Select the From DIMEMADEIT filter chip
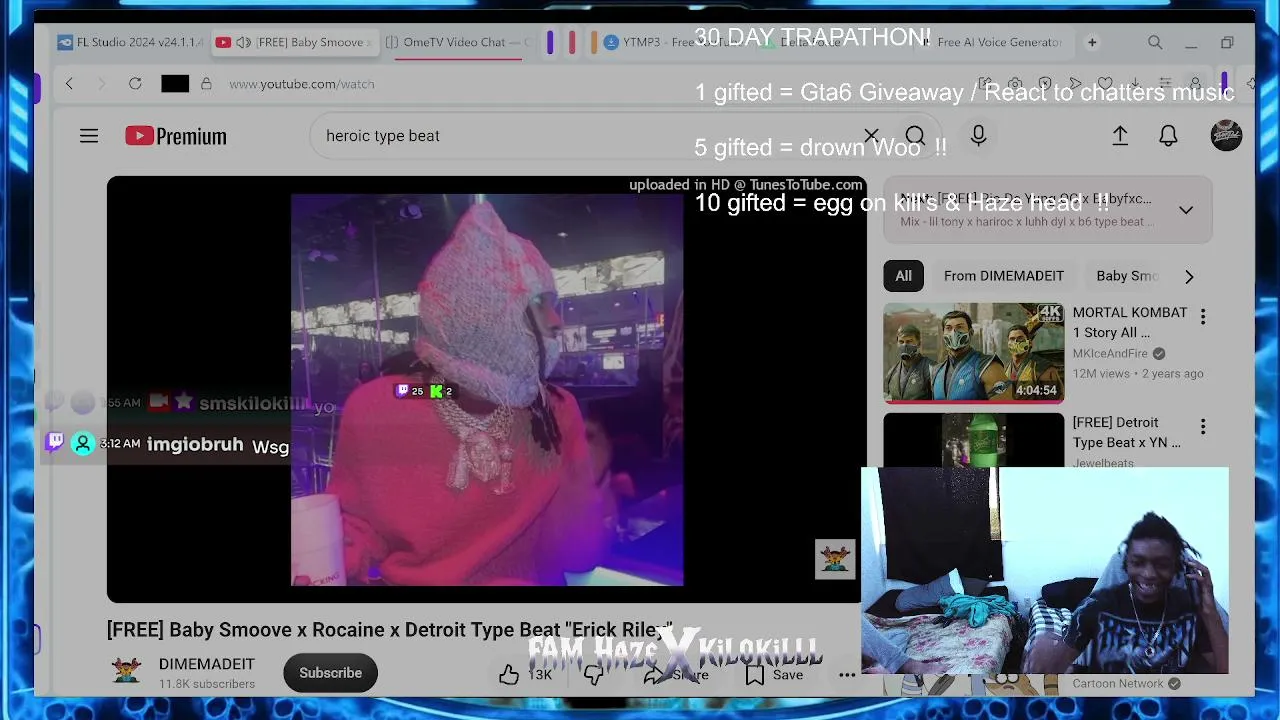 pos(1004,276)
